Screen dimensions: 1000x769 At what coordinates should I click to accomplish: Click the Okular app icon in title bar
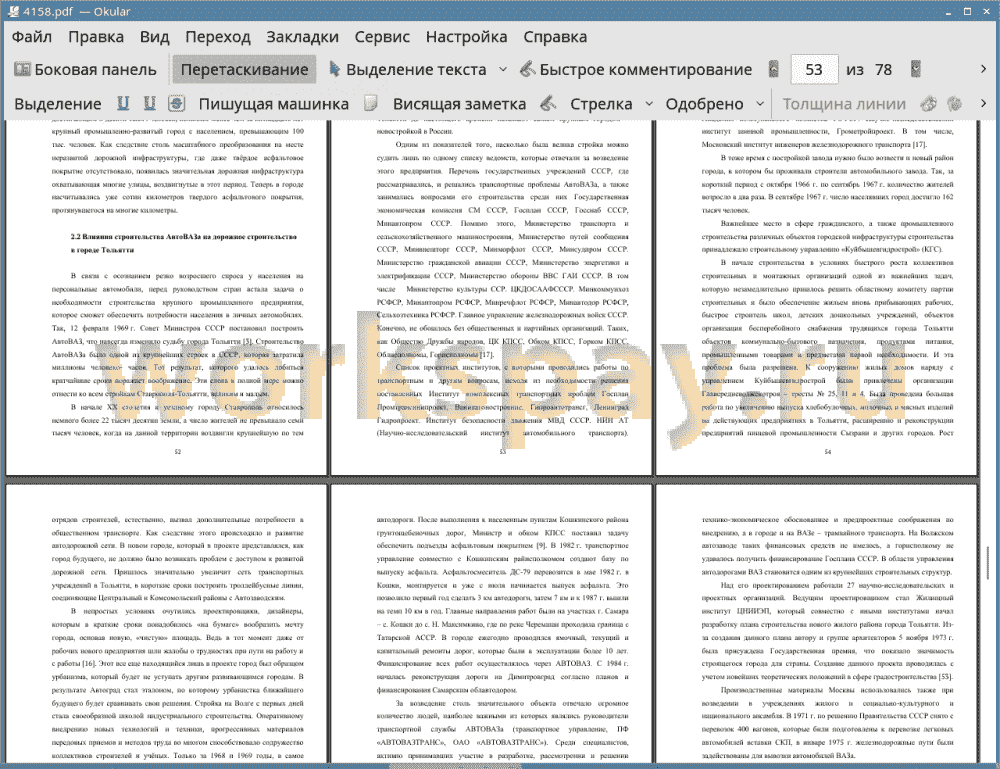click(12, 11)
